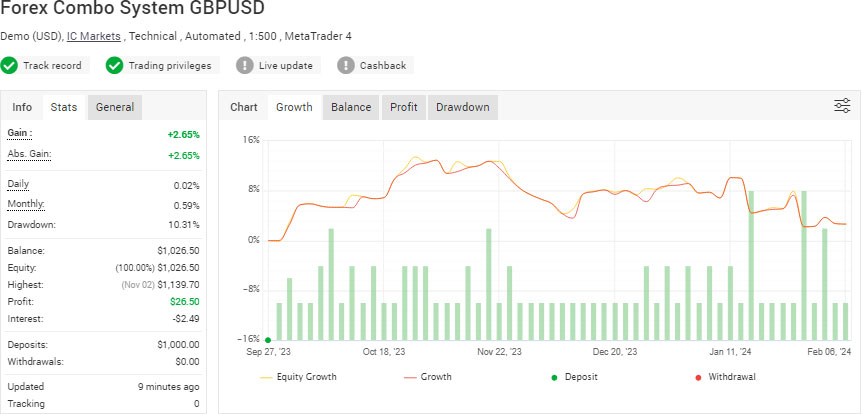
Task: Click the +2.65% Gain value
Action: pyautogui.click(x=184, y=135)
